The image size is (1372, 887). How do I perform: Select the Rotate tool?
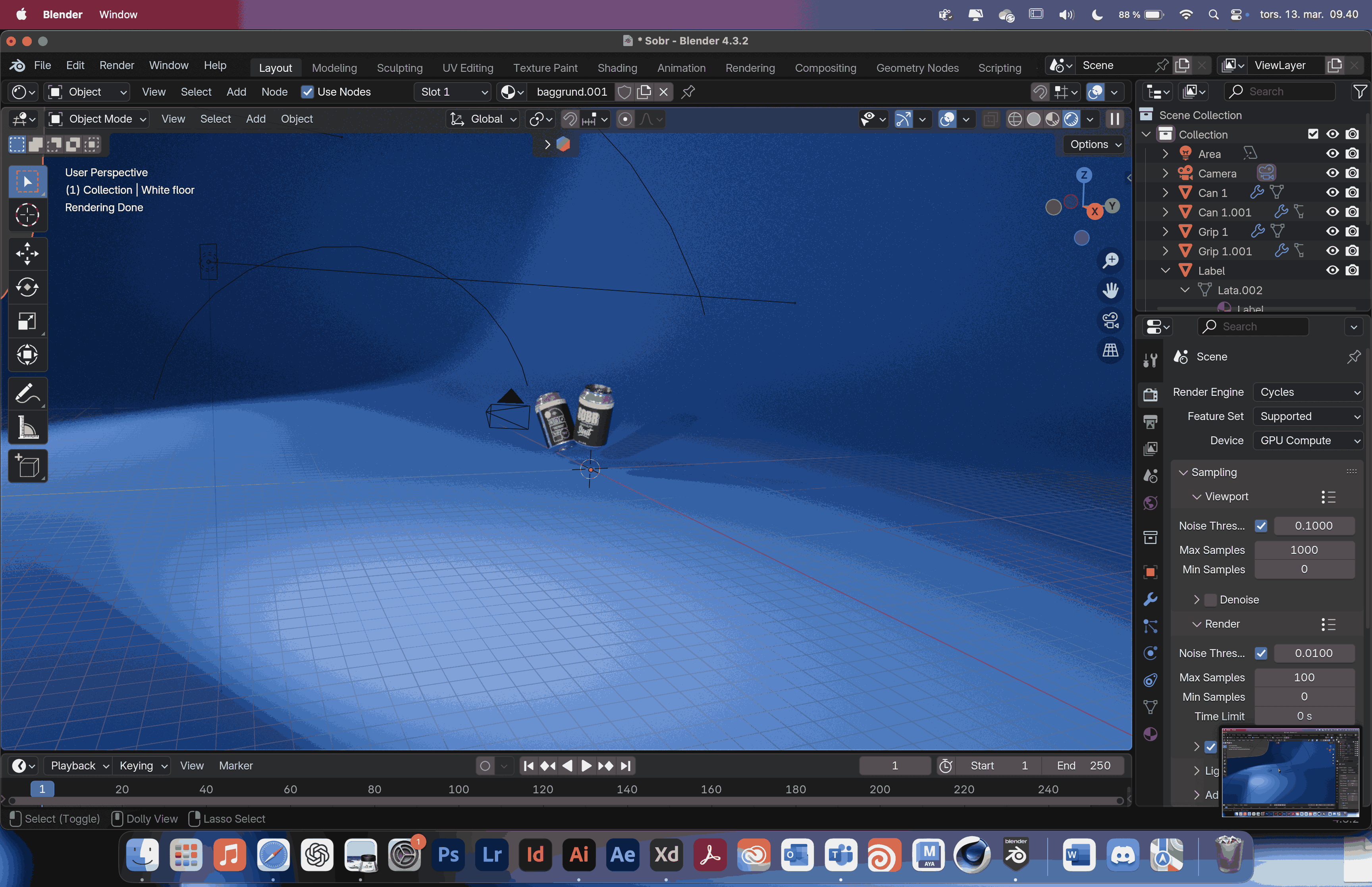[x=27, y=287]
